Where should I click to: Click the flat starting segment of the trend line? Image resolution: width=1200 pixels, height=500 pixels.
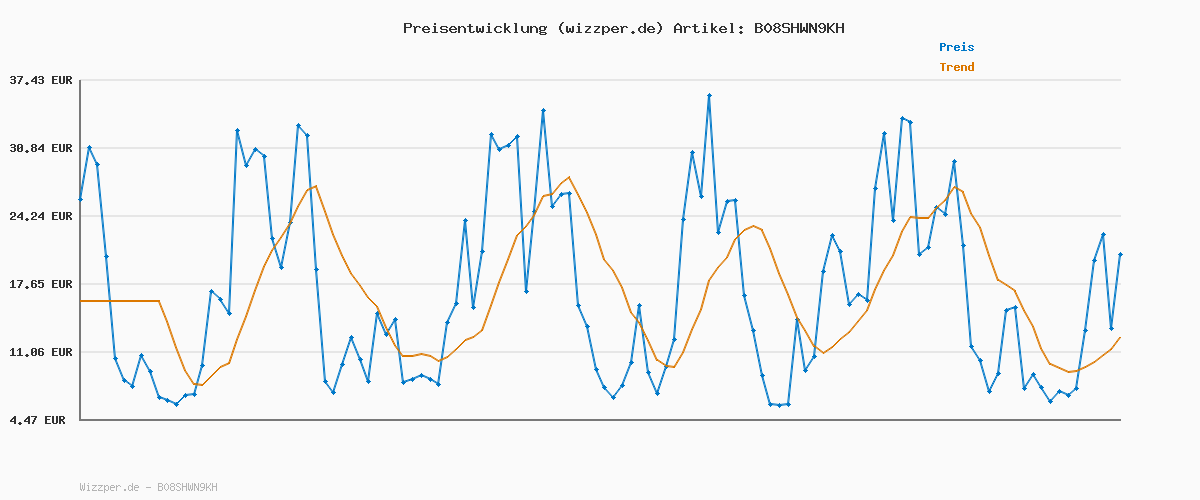point(120,301)
